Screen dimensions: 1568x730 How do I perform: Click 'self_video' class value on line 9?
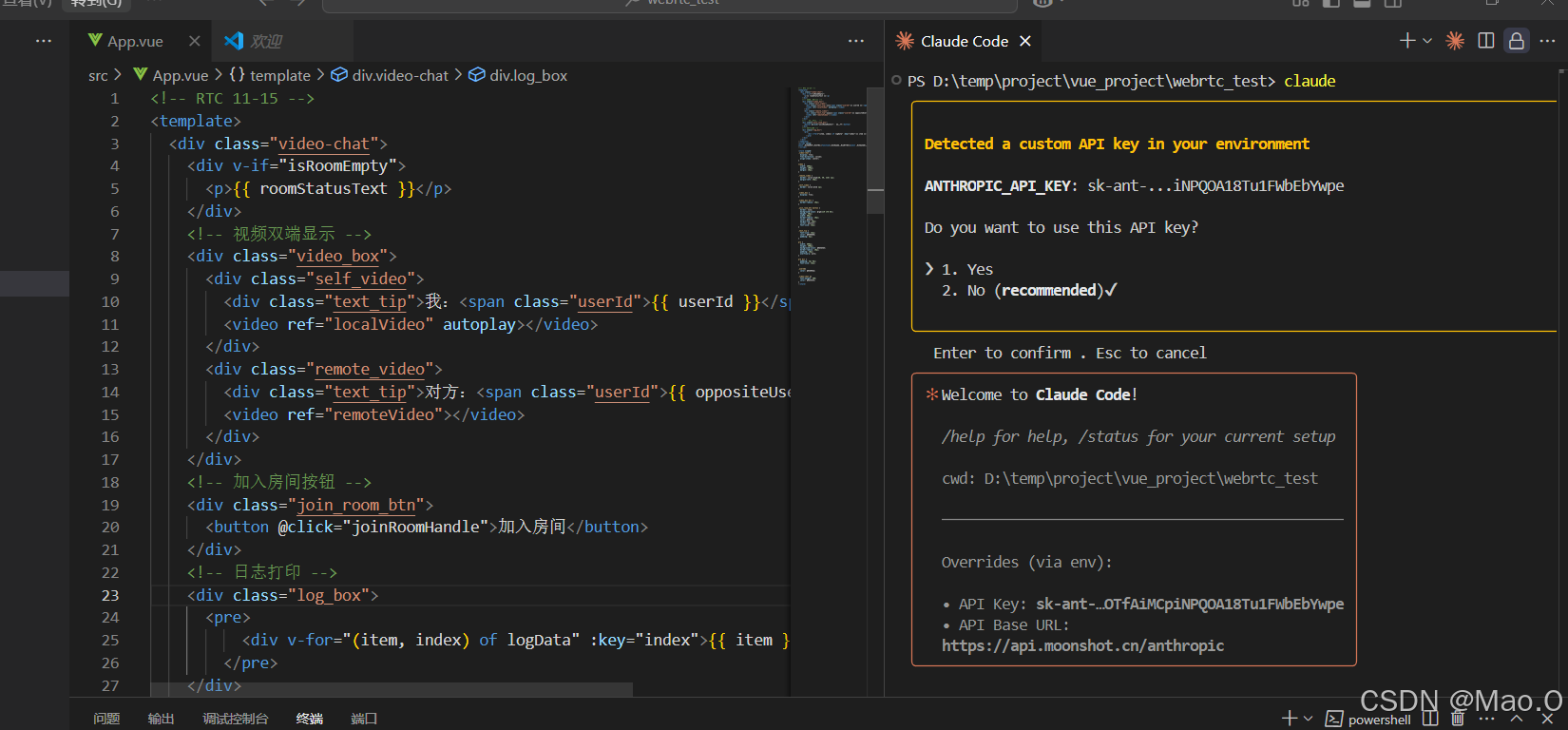coord(360,279)
